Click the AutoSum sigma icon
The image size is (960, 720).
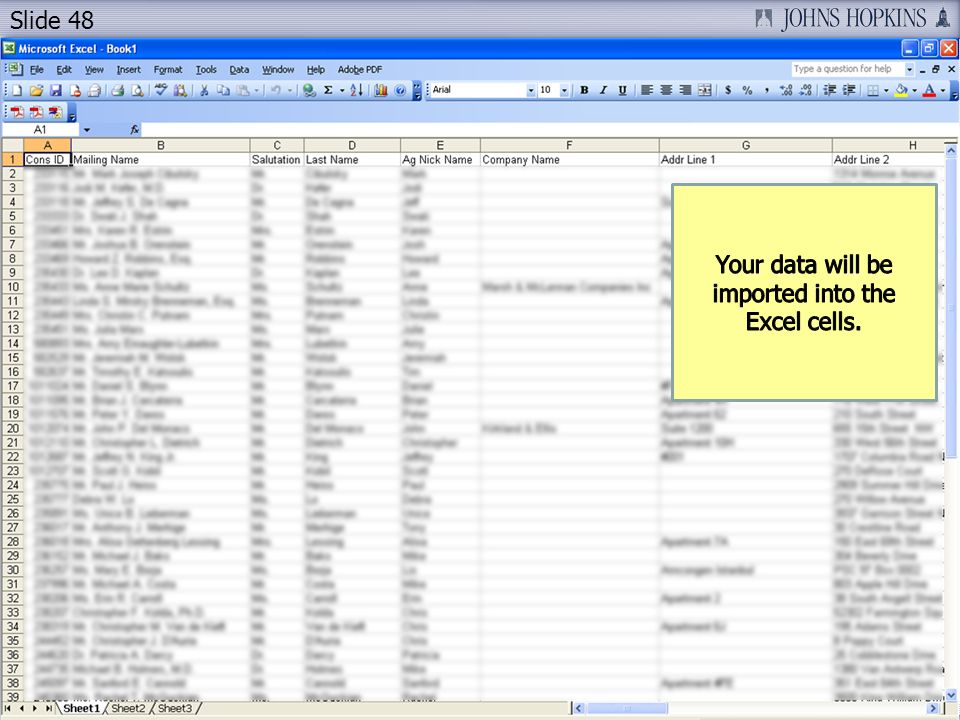(328, 91)
